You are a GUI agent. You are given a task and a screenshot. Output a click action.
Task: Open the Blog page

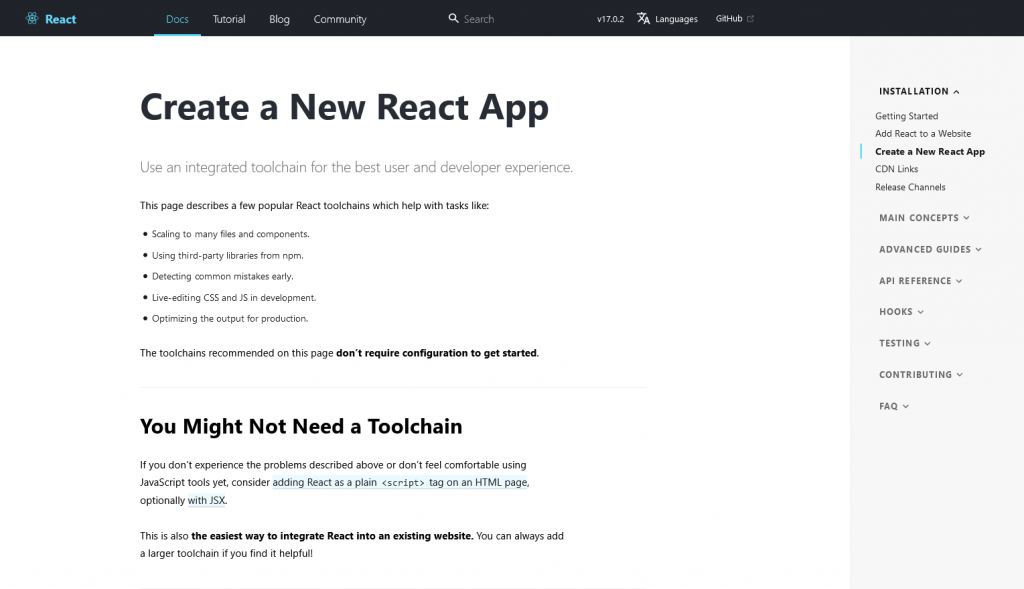coord(279,19)
